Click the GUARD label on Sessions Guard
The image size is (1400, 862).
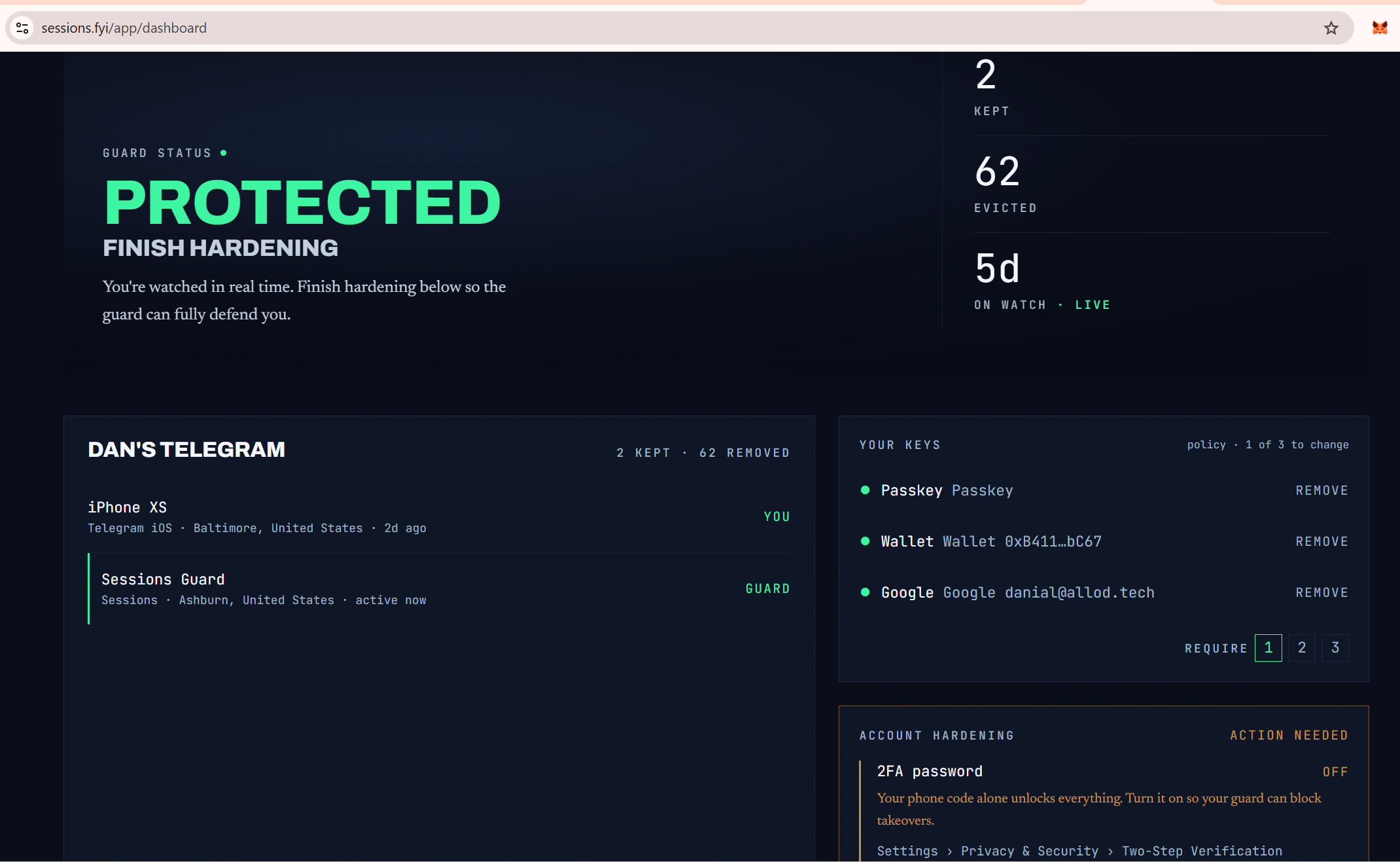point(767,589)
